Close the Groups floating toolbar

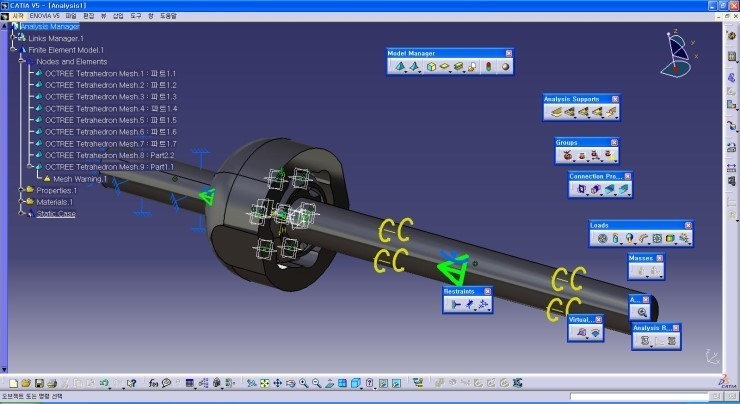tap(614, 142)
